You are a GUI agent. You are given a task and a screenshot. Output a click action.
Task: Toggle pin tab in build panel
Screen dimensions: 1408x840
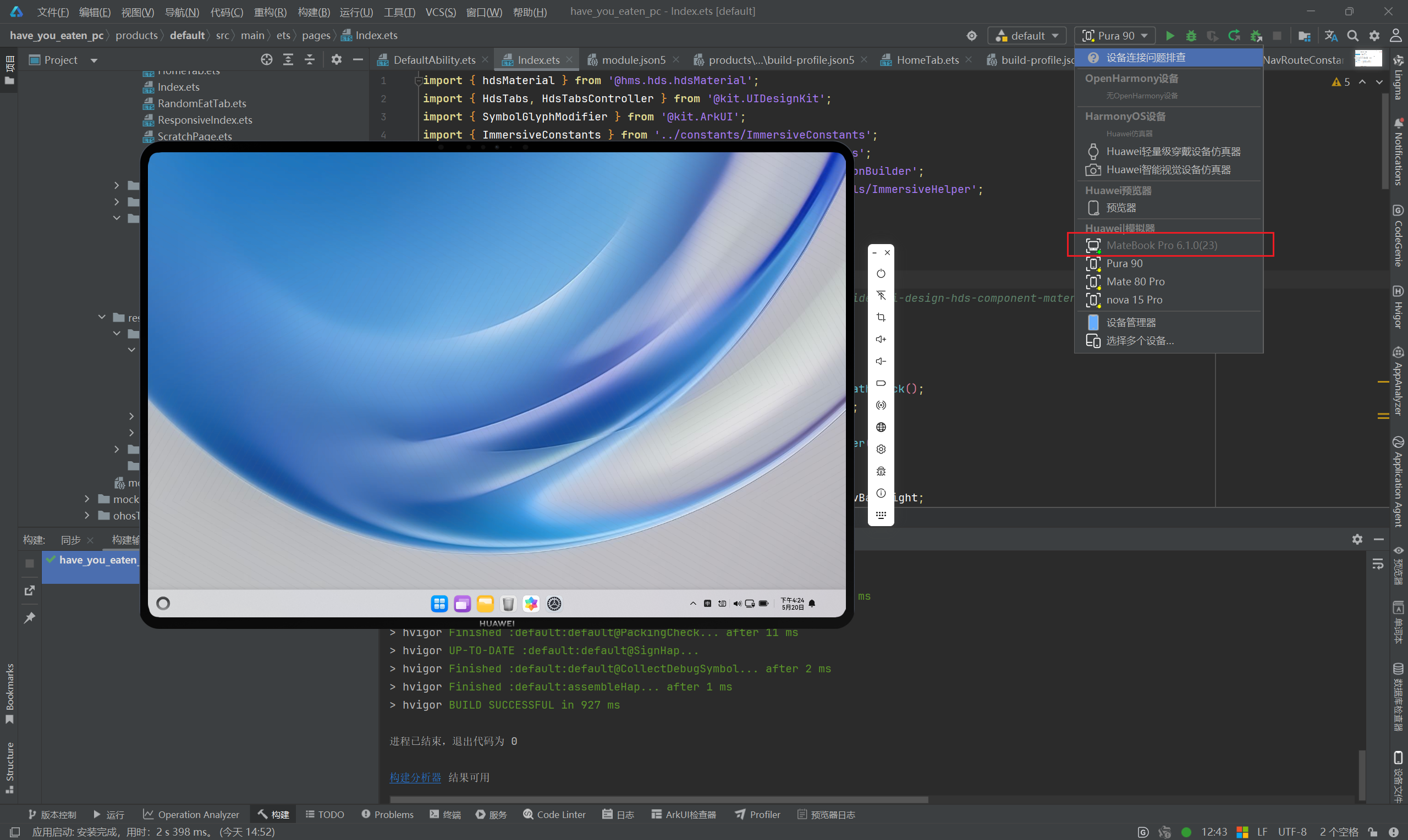[x=30, y=617]
